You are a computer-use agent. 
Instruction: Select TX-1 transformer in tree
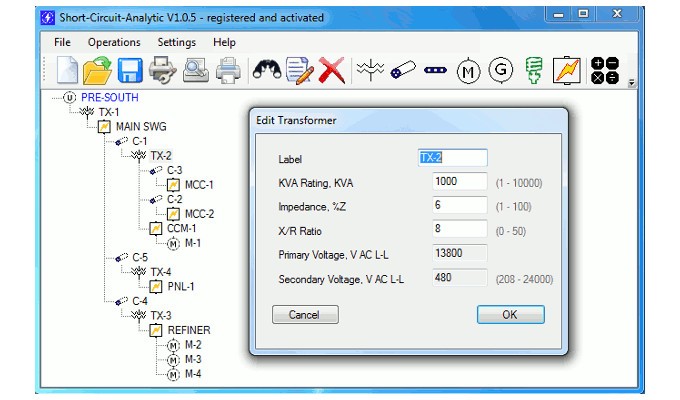(x=109, y=112)
